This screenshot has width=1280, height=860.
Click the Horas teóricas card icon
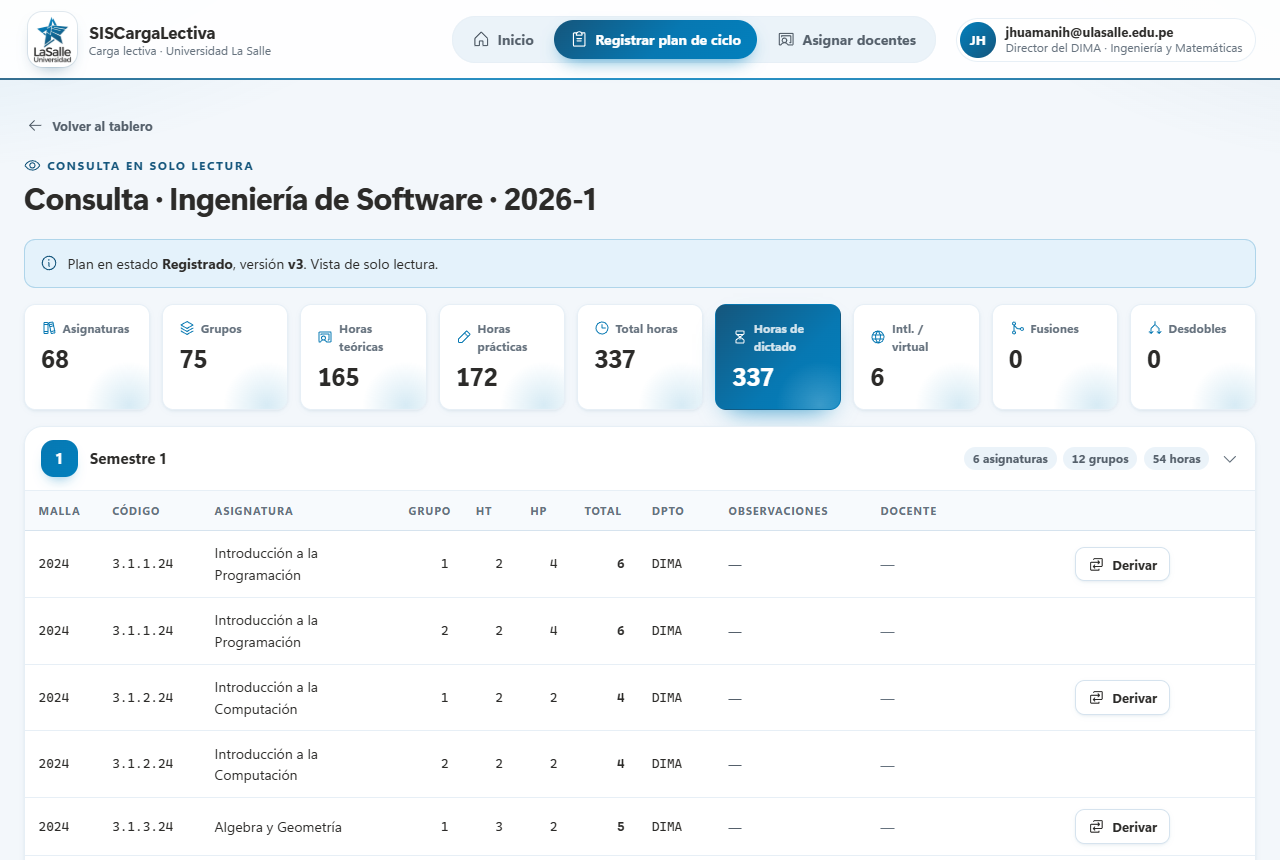point(324,337)
